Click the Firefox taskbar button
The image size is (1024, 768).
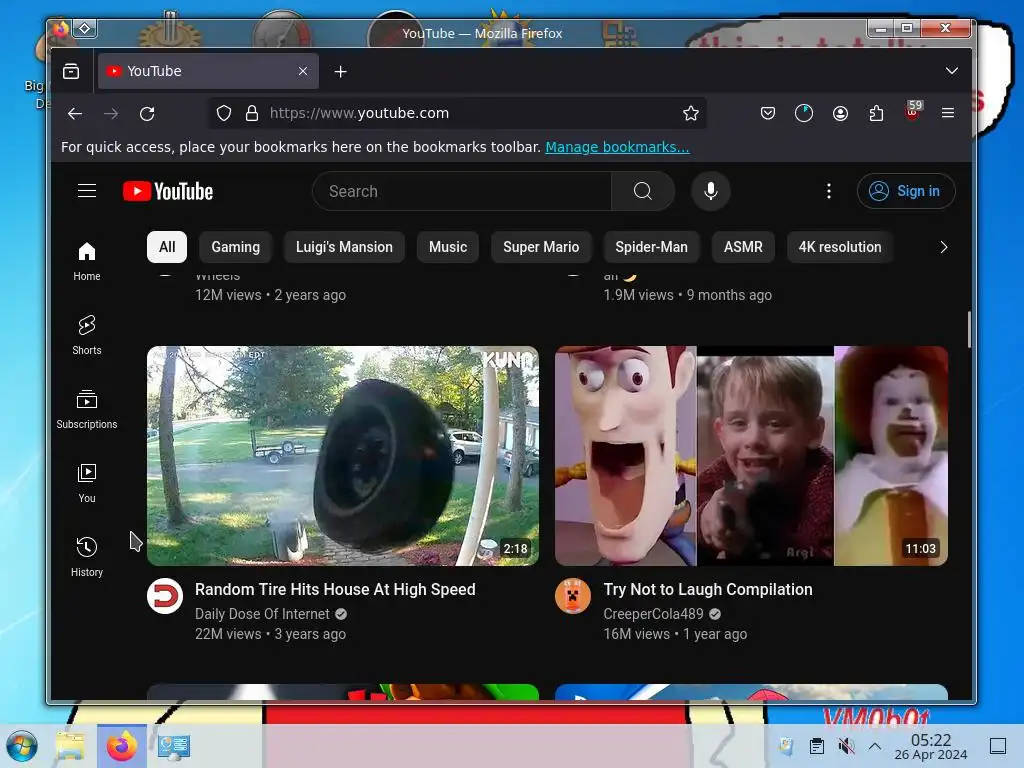pyautogui.click(x=121, y=746)
